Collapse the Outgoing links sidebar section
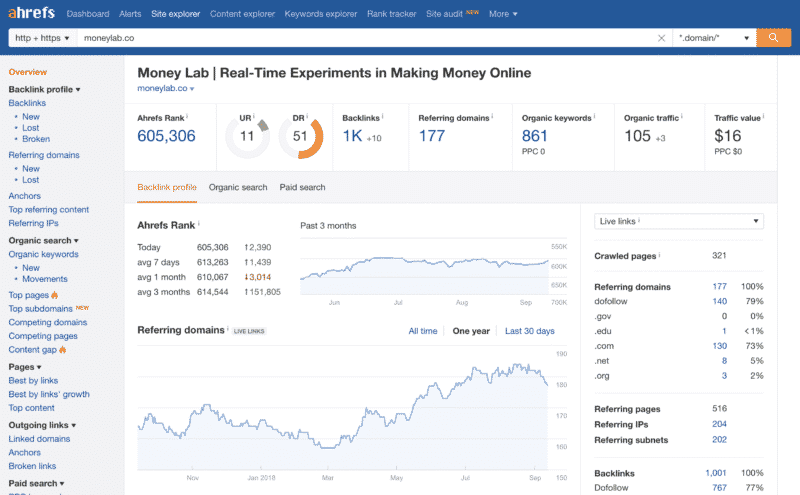The width and height of the screenshot is (800, 495). 42,425
